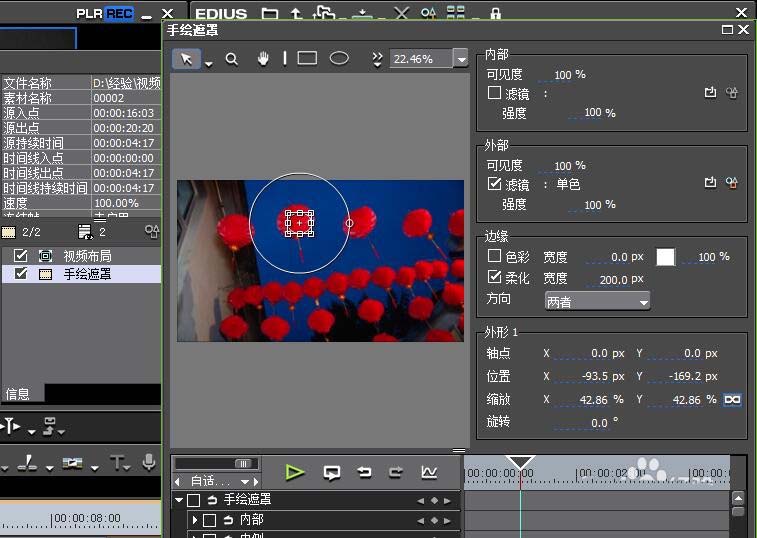The width and height of the screenshot is (757, 538).
Task: Toggle the loop playback icon
Action: tap(332, 472)
